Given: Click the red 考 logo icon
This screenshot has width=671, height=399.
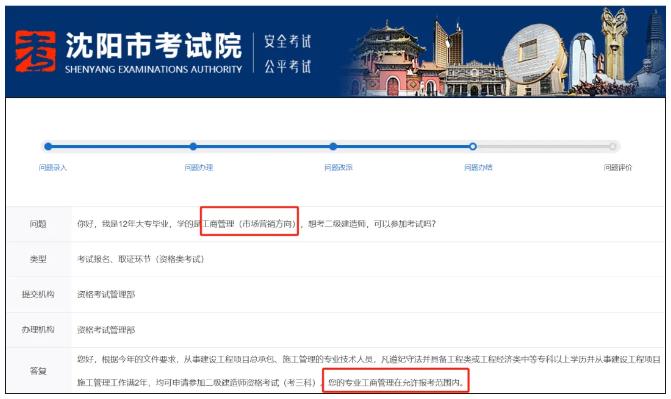Looking at the screenshot, I should click(x=35, y=51).
